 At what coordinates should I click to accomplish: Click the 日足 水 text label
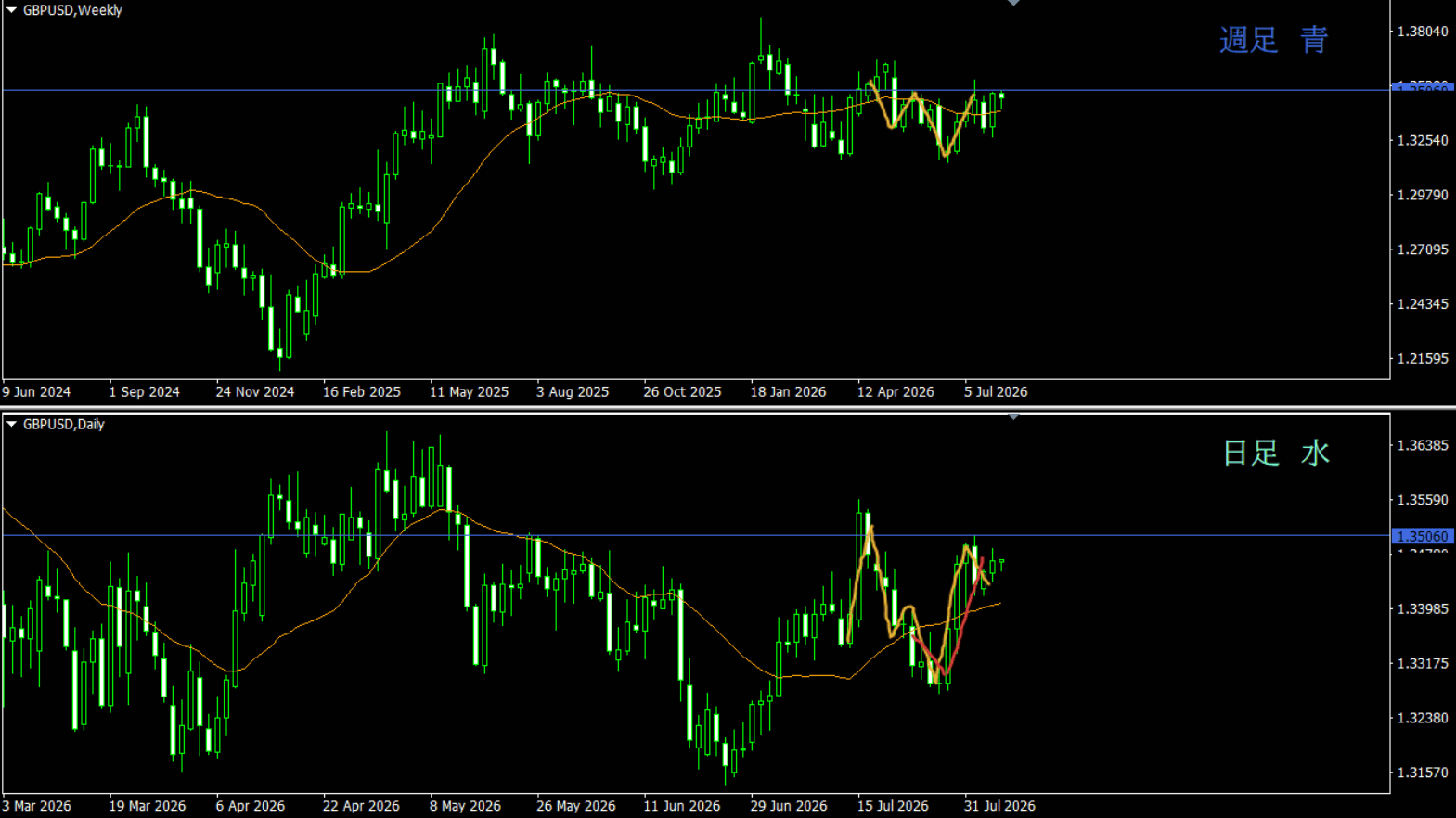pyautogui.click(x=1276, y=453)
